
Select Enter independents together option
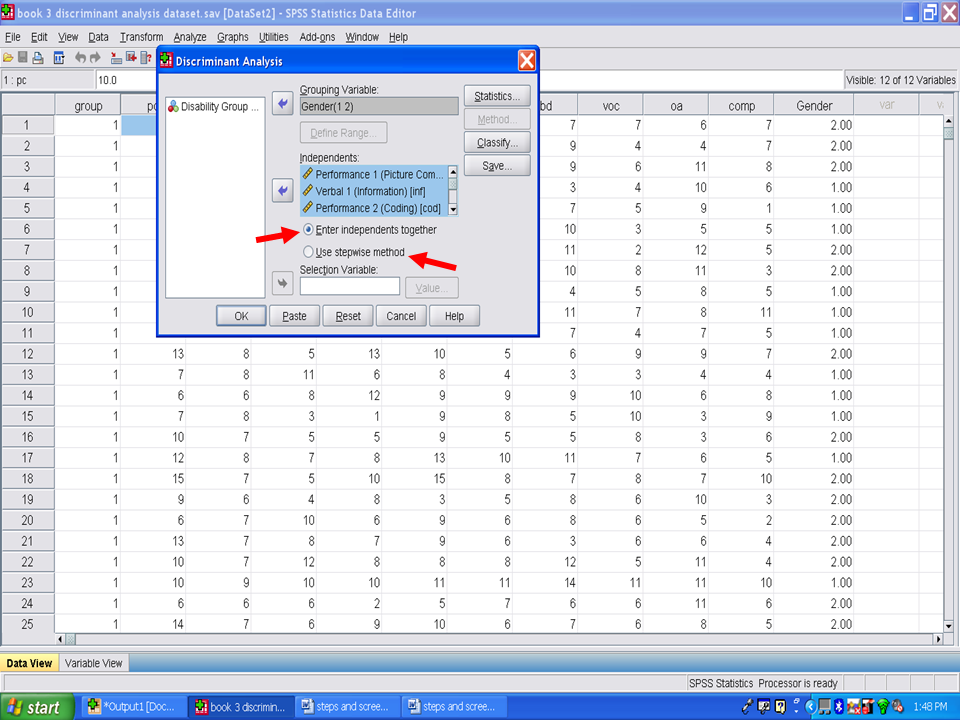(308, 230)
